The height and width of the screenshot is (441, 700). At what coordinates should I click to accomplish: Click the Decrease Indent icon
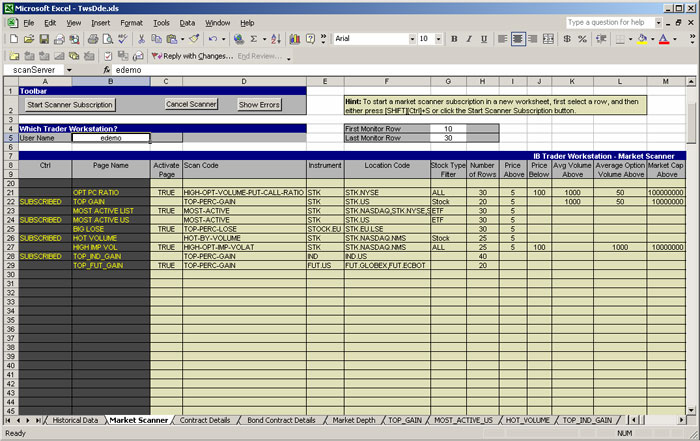pyautogui.click(x=601, y=39)
